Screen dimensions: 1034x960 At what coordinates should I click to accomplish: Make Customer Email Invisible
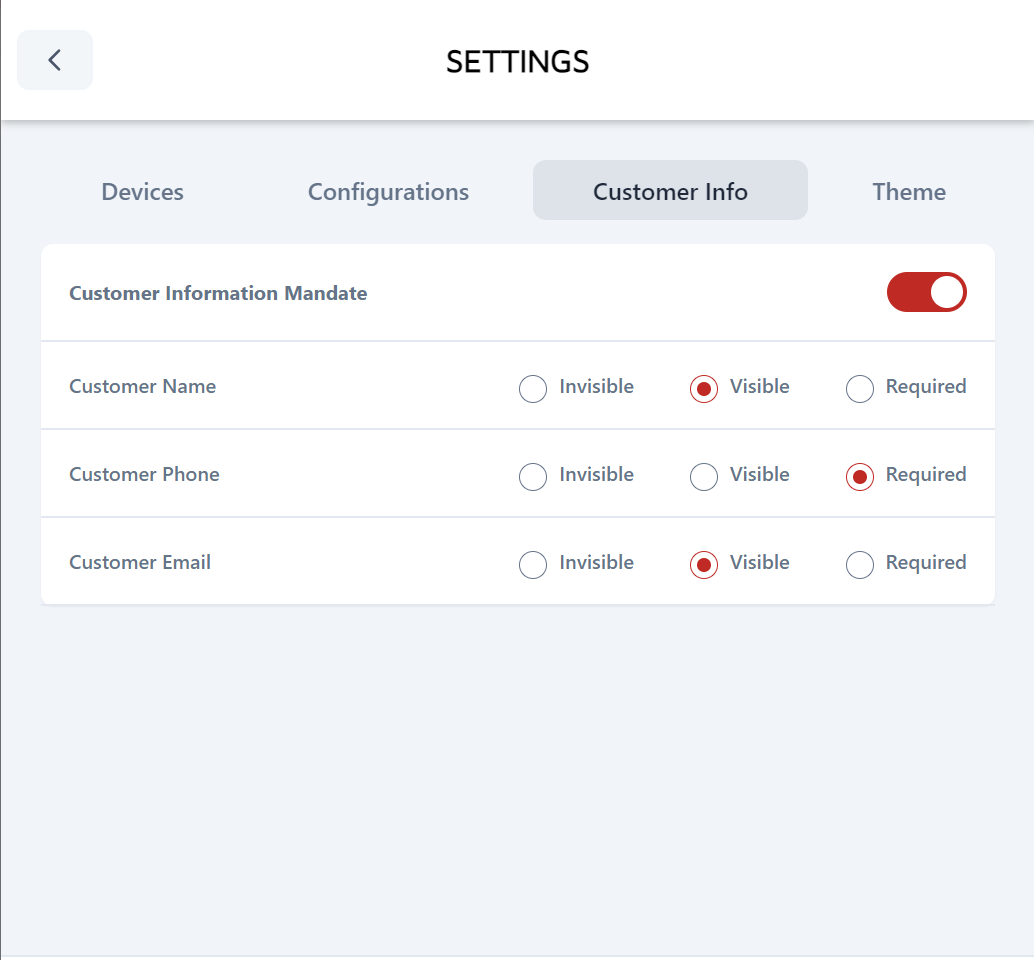pos(534,564)
